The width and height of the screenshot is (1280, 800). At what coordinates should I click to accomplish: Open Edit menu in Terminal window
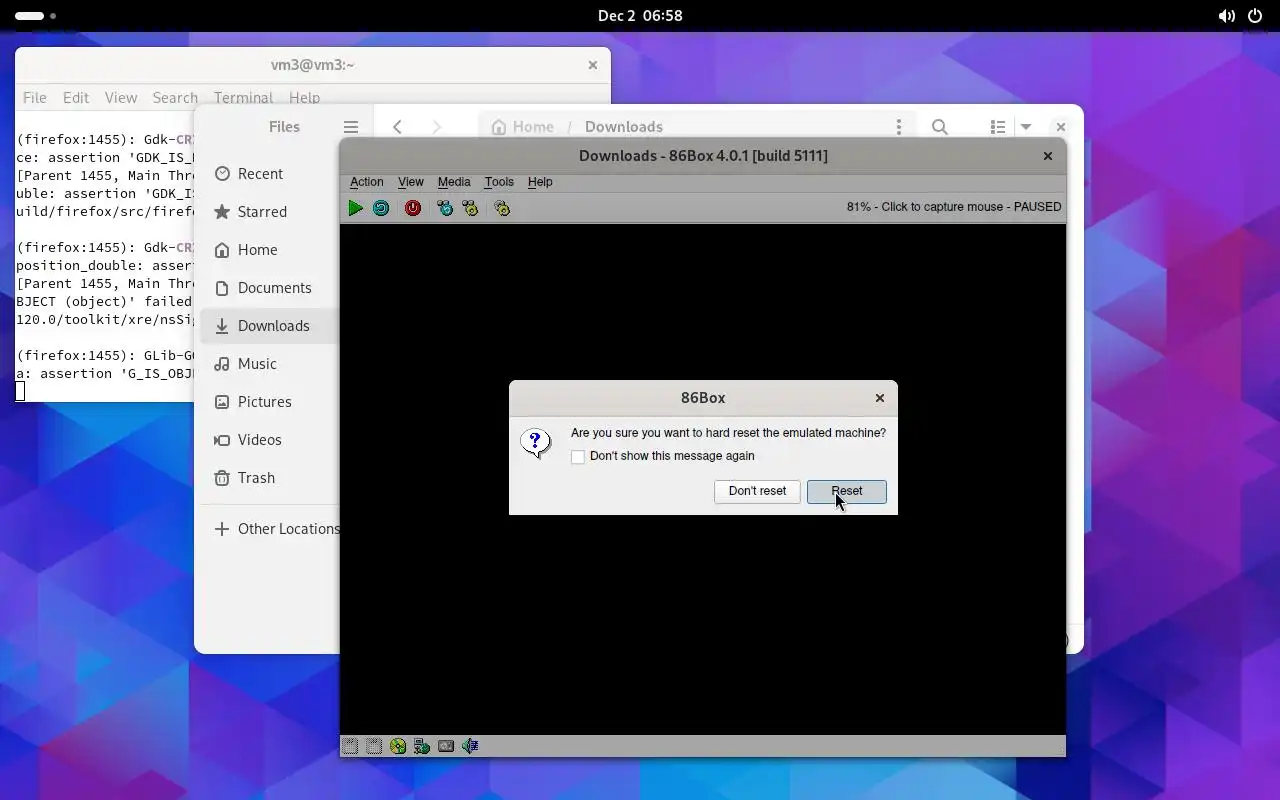pos(76,98)
